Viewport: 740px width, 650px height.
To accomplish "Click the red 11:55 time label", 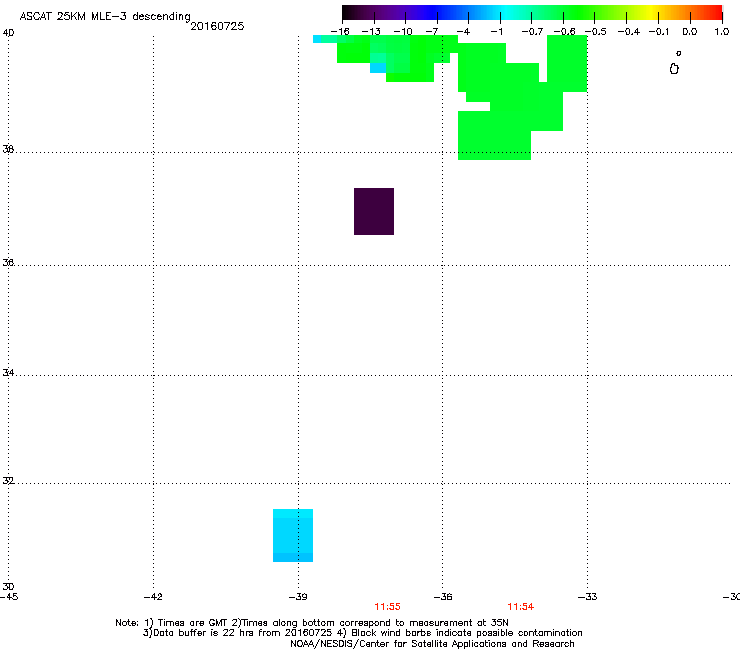I will (387, 607).
